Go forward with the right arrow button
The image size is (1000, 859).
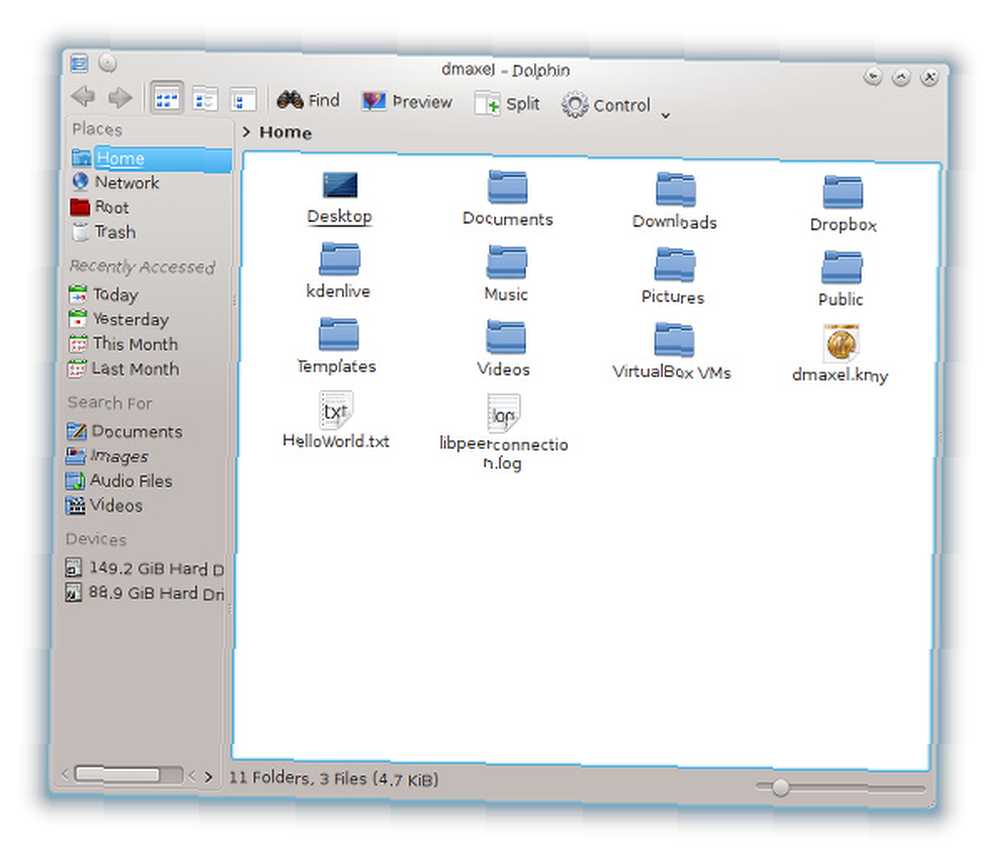point(120,97)
